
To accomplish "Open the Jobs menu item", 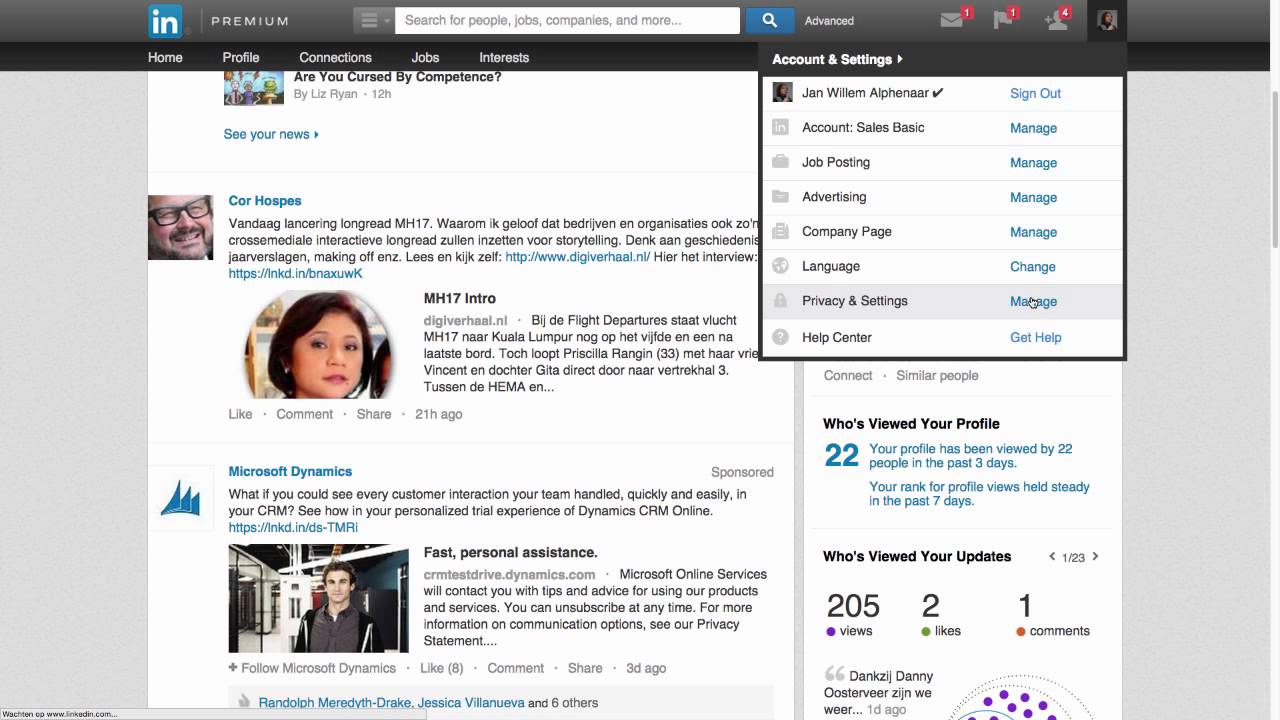I will pos(425,57).
